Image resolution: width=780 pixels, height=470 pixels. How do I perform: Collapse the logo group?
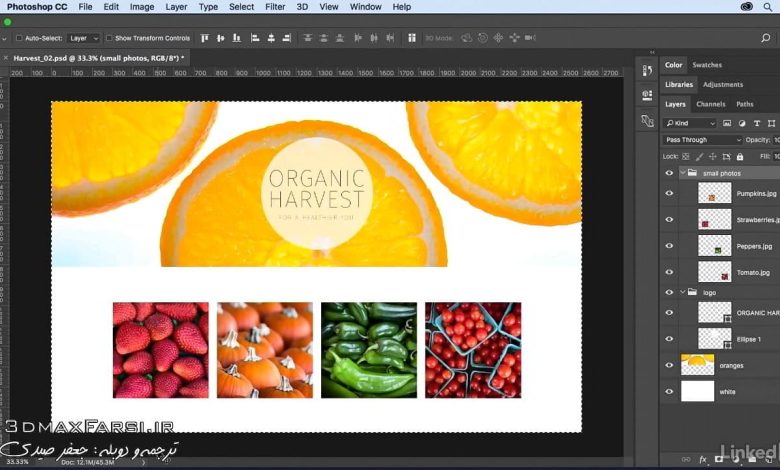[x=682, y=292]
